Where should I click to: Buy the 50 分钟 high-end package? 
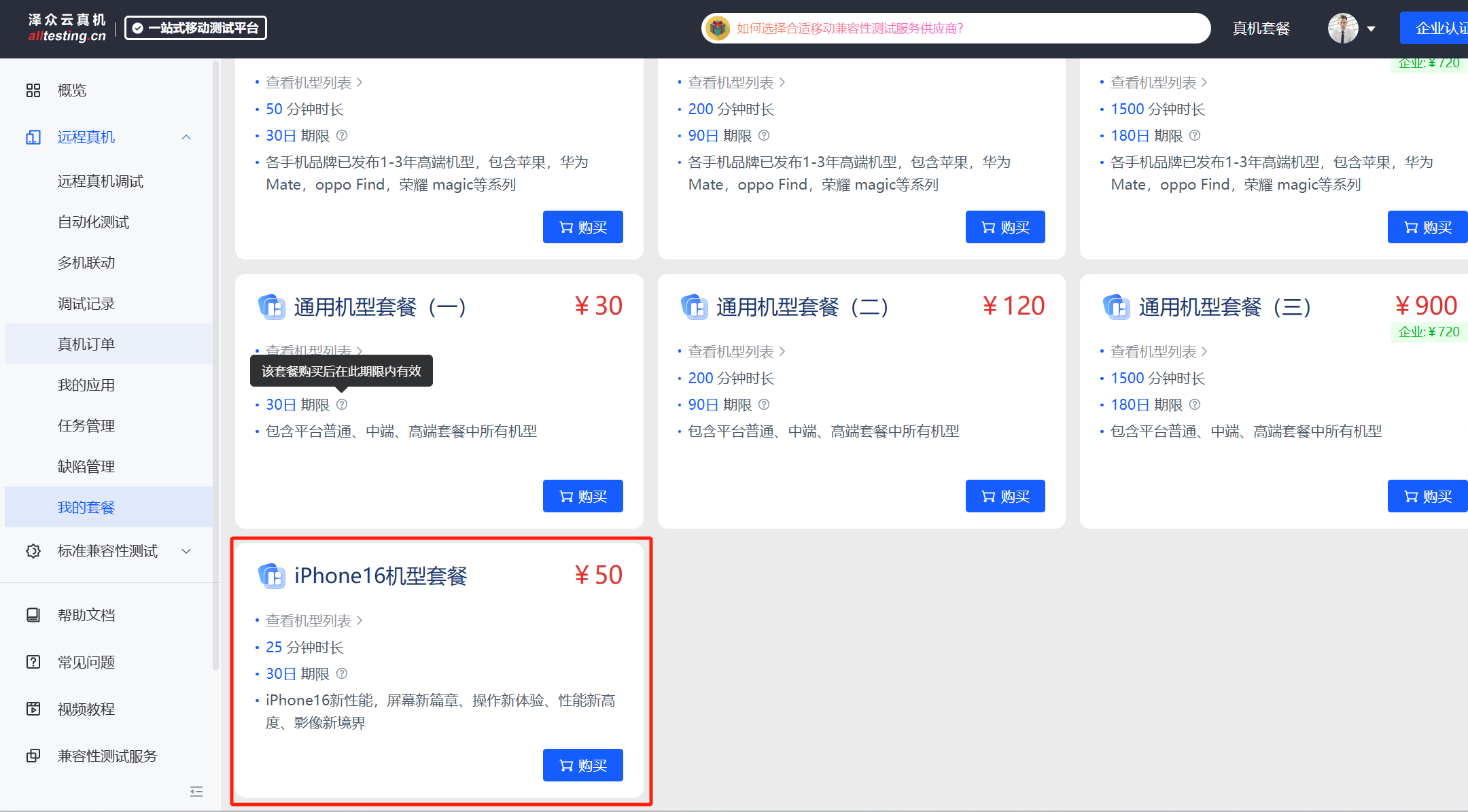click(583, 227)
